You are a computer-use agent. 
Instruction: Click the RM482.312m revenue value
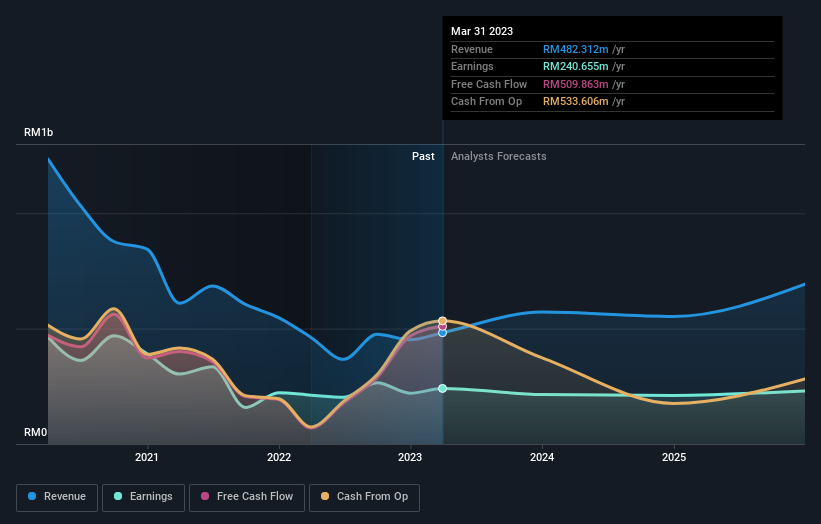(x=575, y=49)
